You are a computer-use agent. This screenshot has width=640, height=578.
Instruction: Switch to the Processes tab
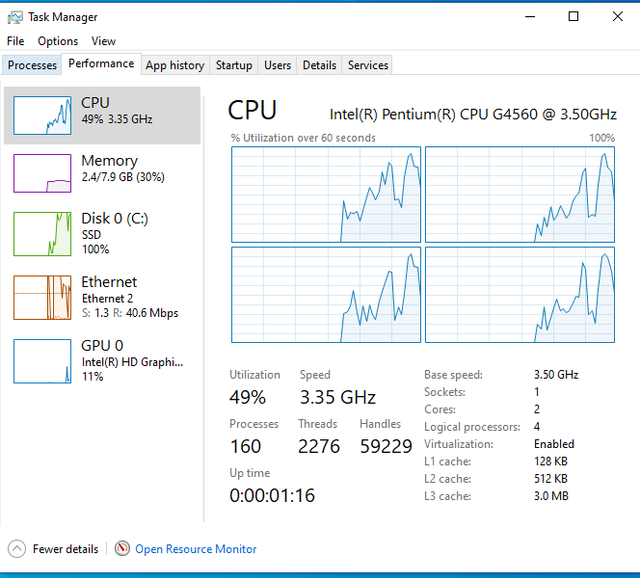[x=32, y=65]
